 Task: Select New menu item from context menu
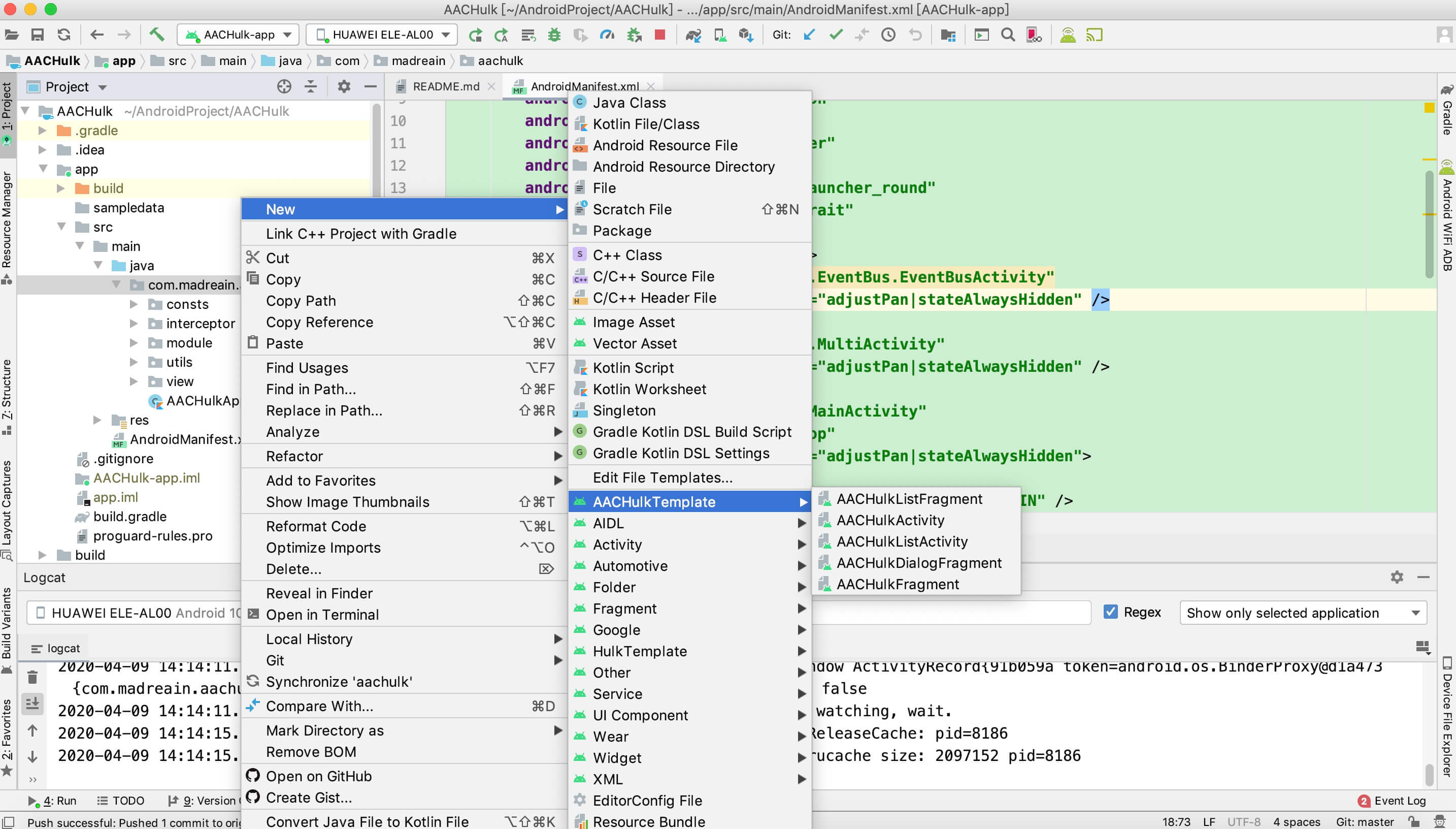coord(280,209)
